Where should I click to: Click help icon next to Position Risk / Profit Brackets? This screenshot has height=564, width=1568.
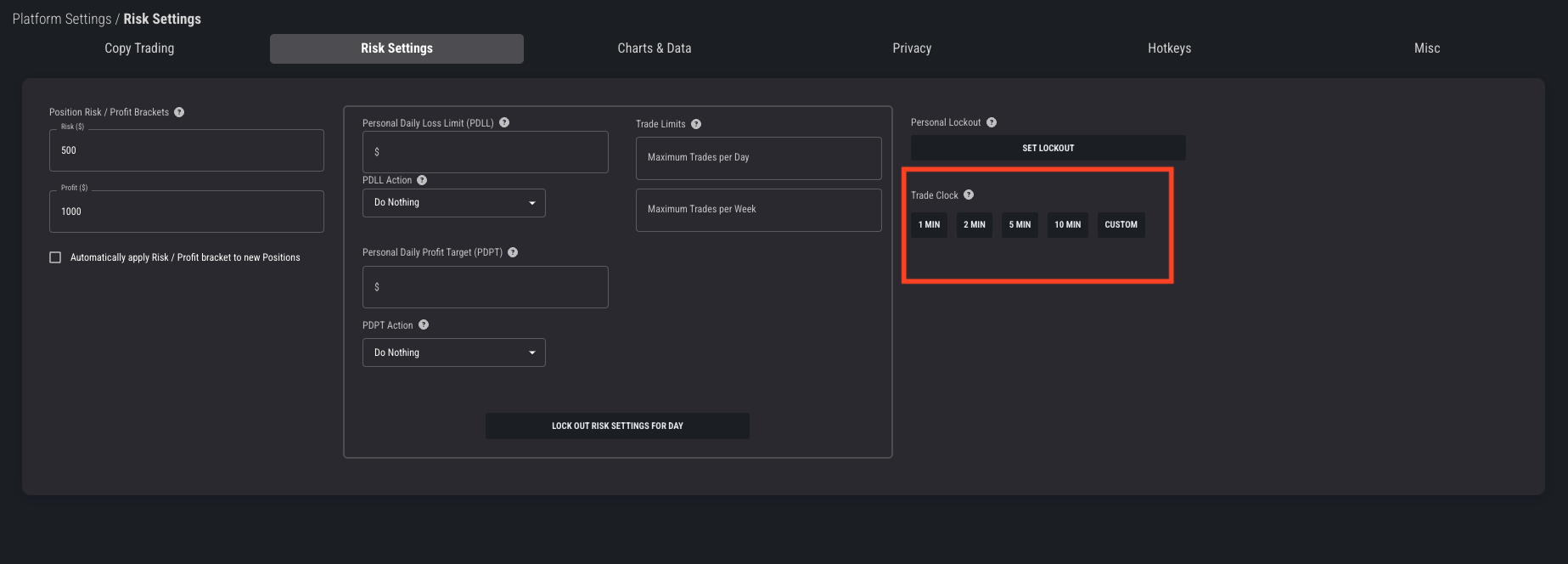tap(179, 112)
